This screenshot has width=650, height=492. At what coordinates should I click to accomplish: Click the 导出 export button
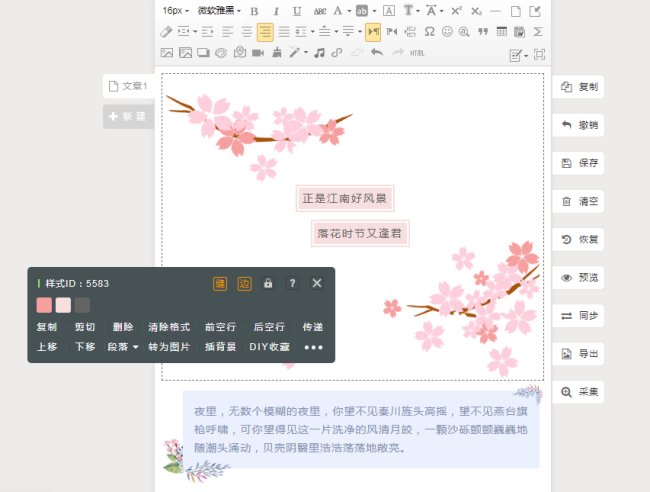(x=578, y=354)
